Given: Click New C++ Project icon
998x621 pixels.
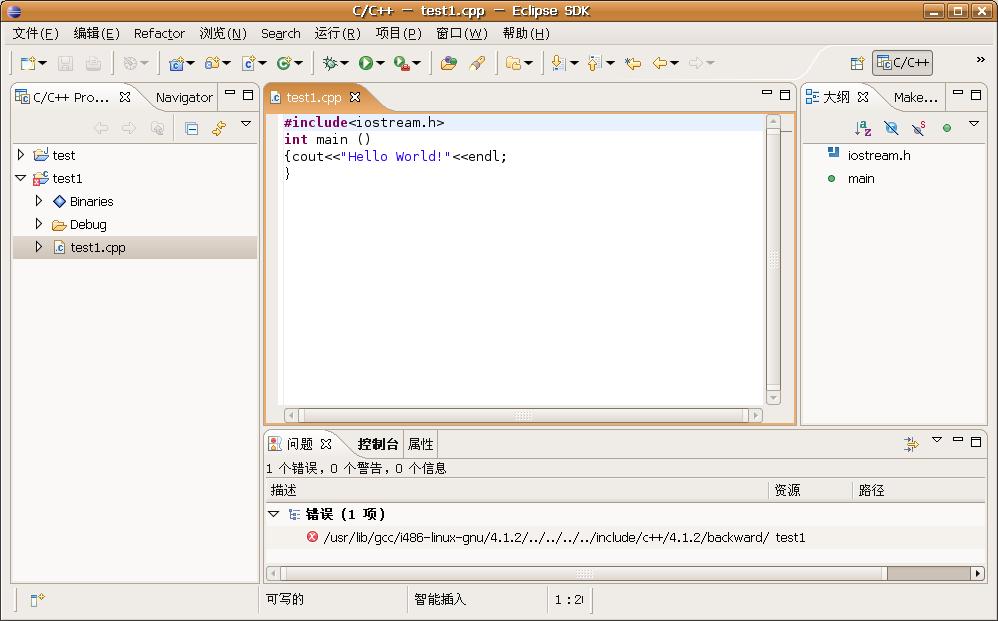Looking at the screenshot, I should point(176,63).
